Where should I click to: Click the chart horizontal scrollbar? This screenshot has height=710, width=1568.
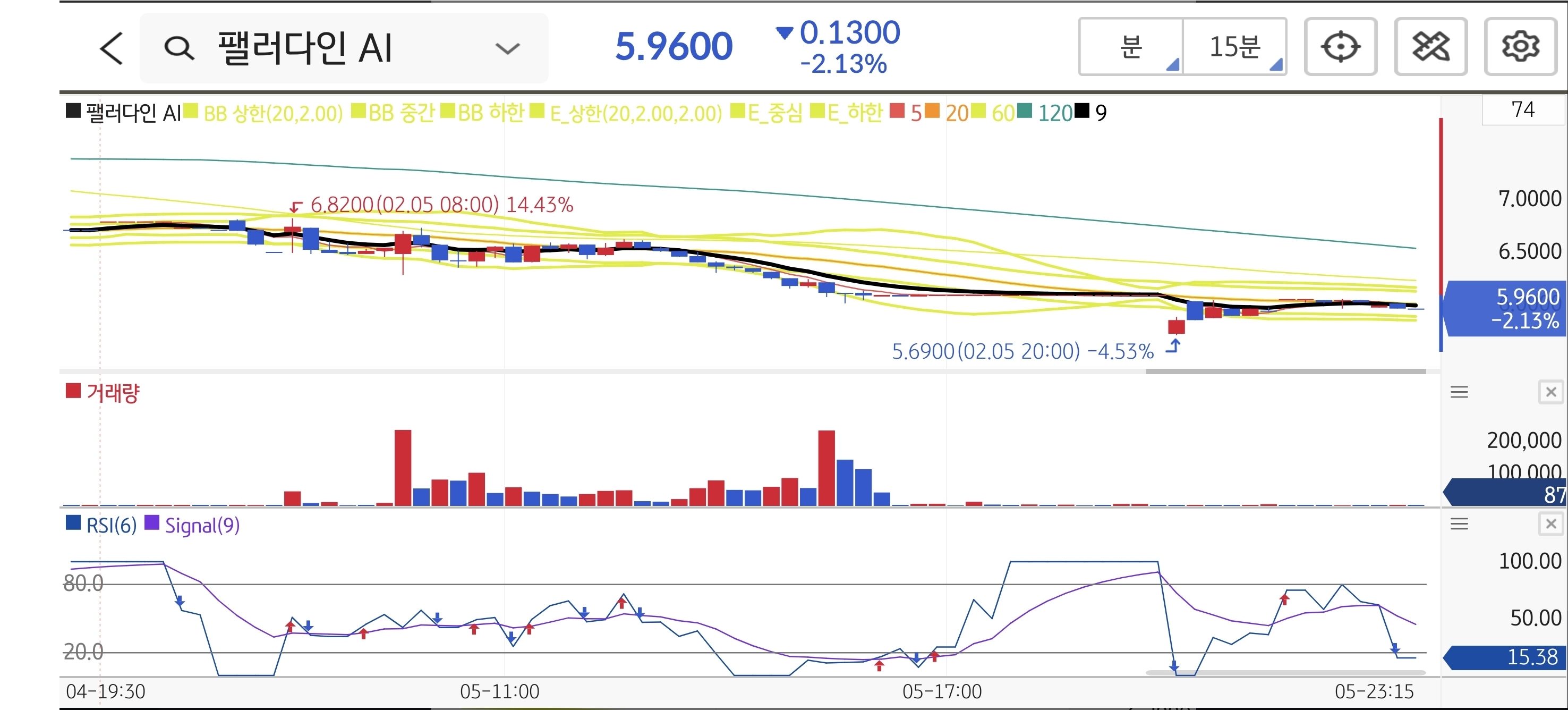1285,371
